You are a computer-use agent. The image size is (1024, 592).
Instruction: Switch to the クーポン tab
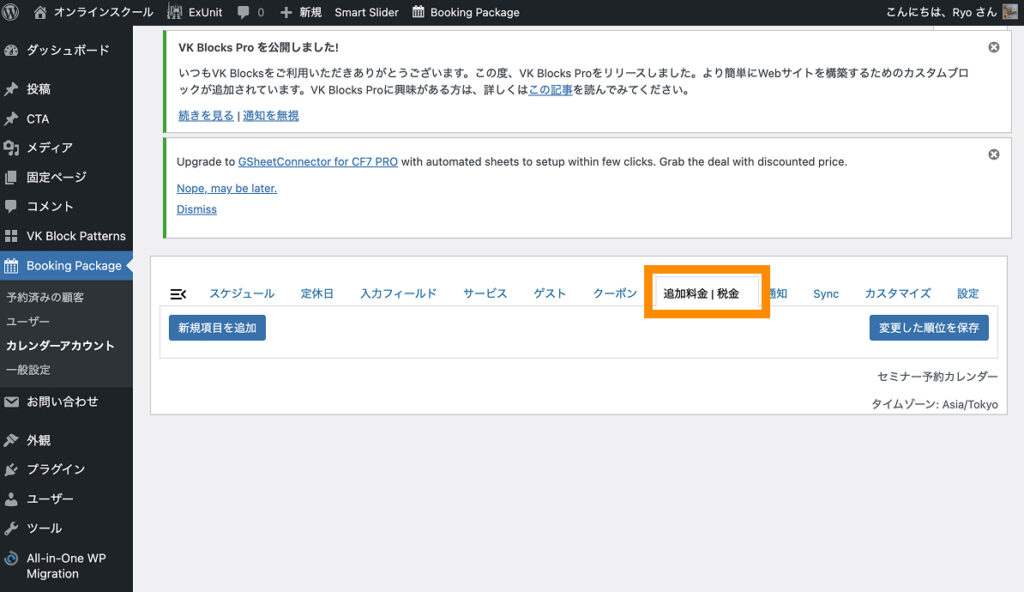click(x=614, y=294)
